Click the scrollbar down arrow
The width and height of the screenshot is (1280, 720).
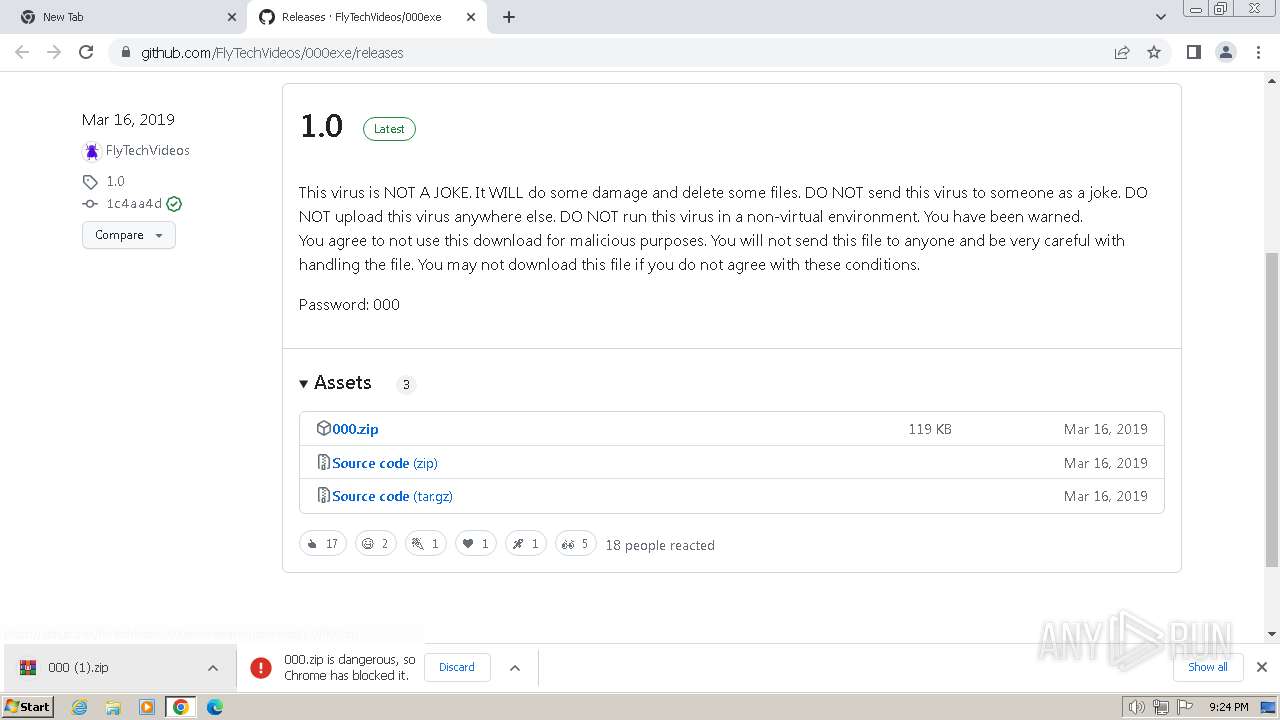(x=1272, y=634)
